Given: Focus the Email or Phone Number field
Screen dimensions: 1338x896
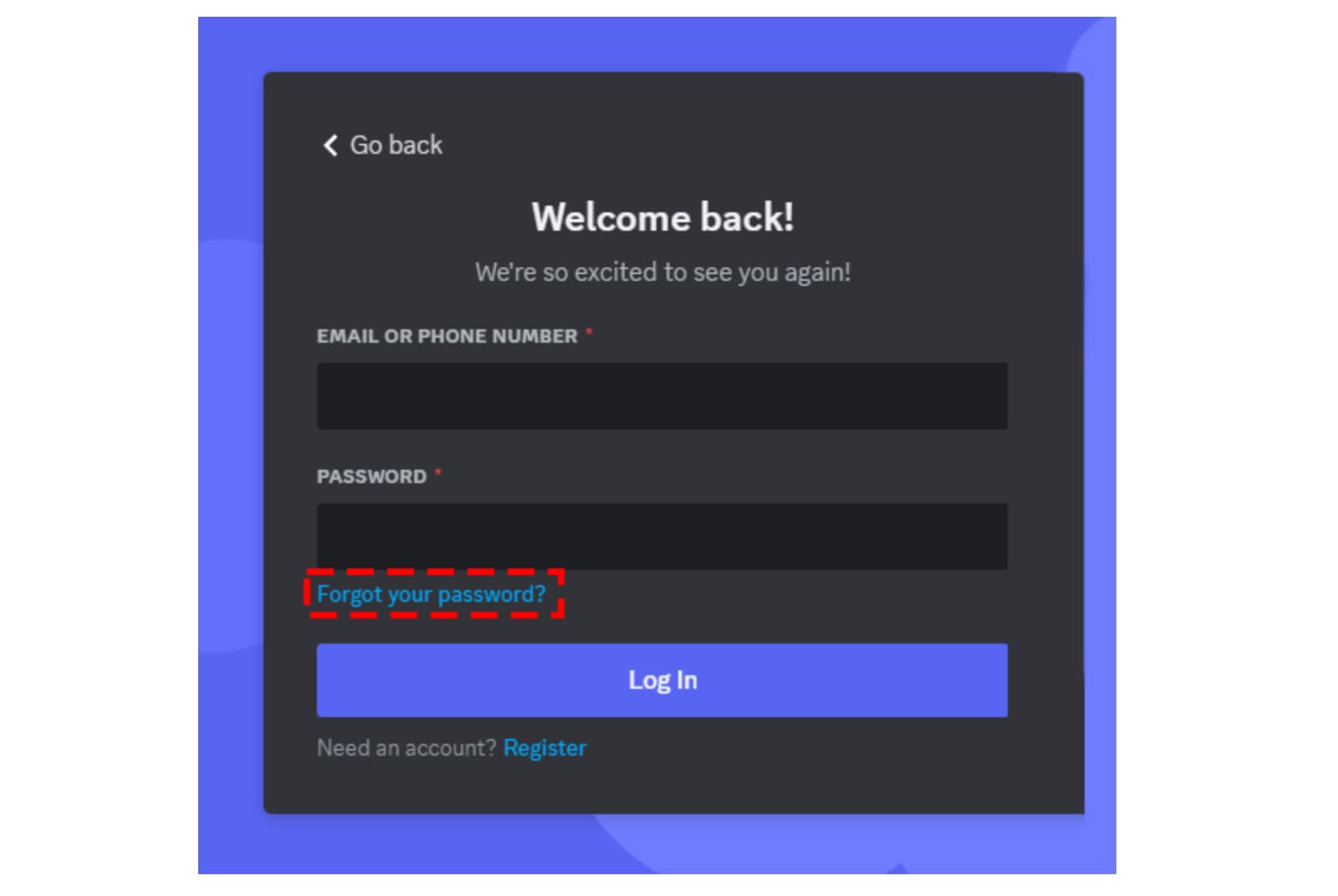Looking at the screenshot, I should [661, 396].
